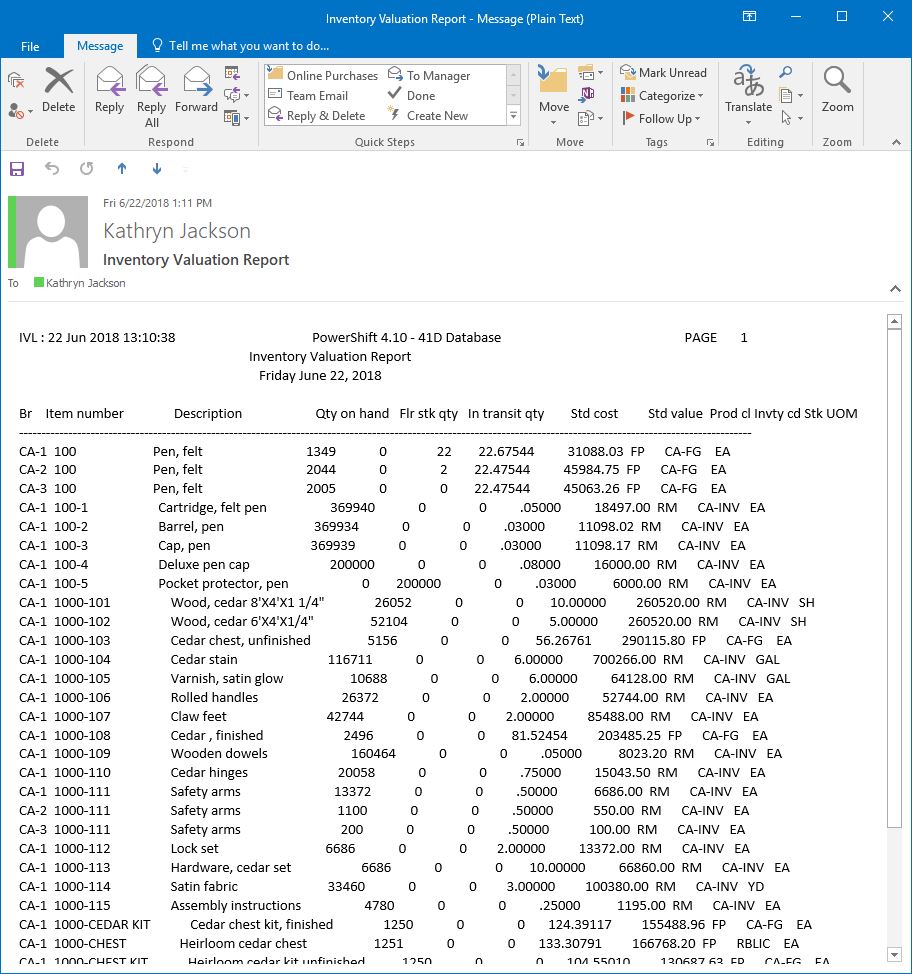Image resolution: width=912 pixels, height=974 pixels.
Task: Mark the message as Unread
Action: pyautogui.click(x=663, y=73)
